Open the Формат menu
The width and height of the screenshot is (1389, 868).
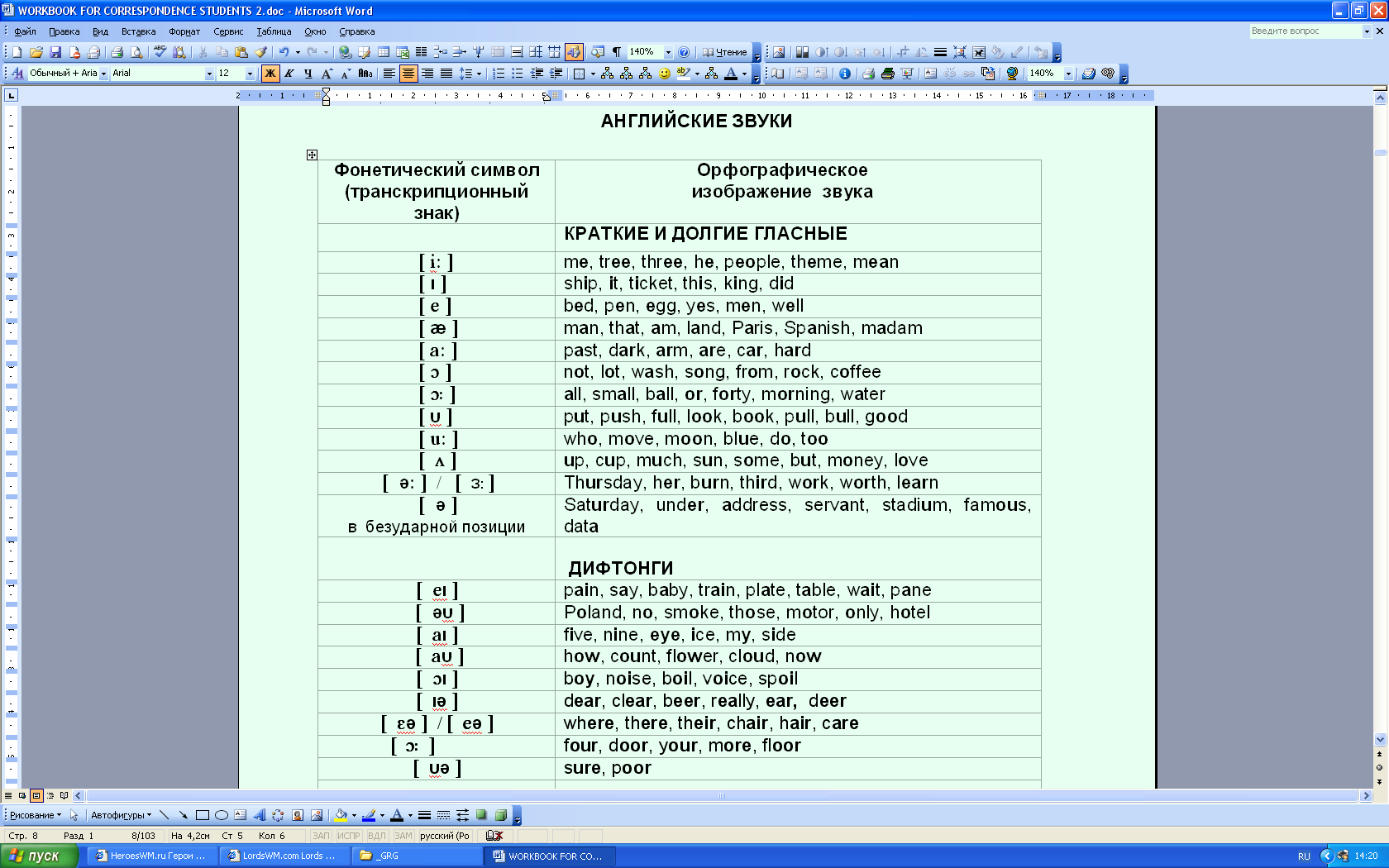(x=184, y=31)
